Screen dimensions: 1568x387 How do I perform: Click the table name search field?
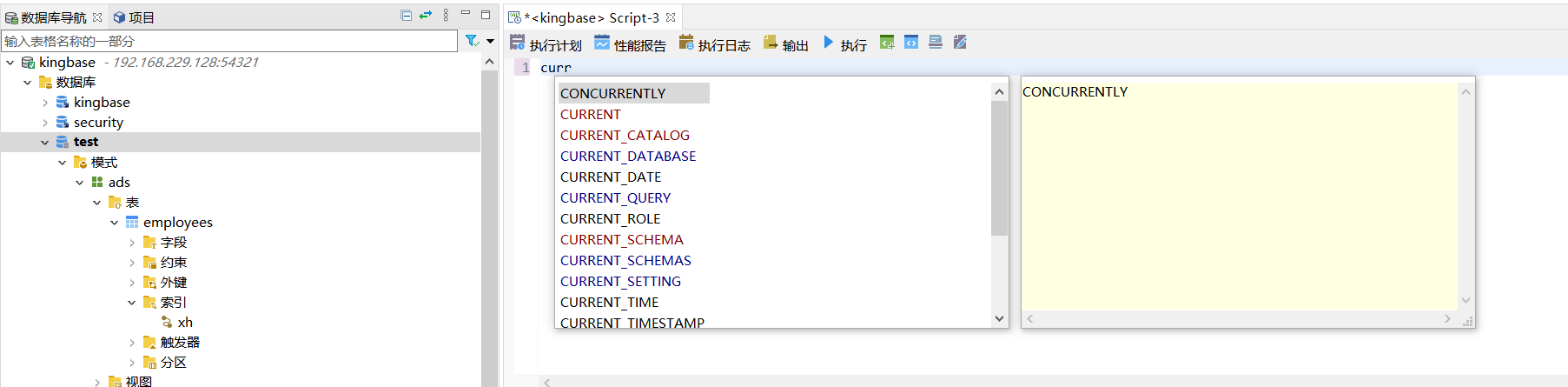click(229, 41)
